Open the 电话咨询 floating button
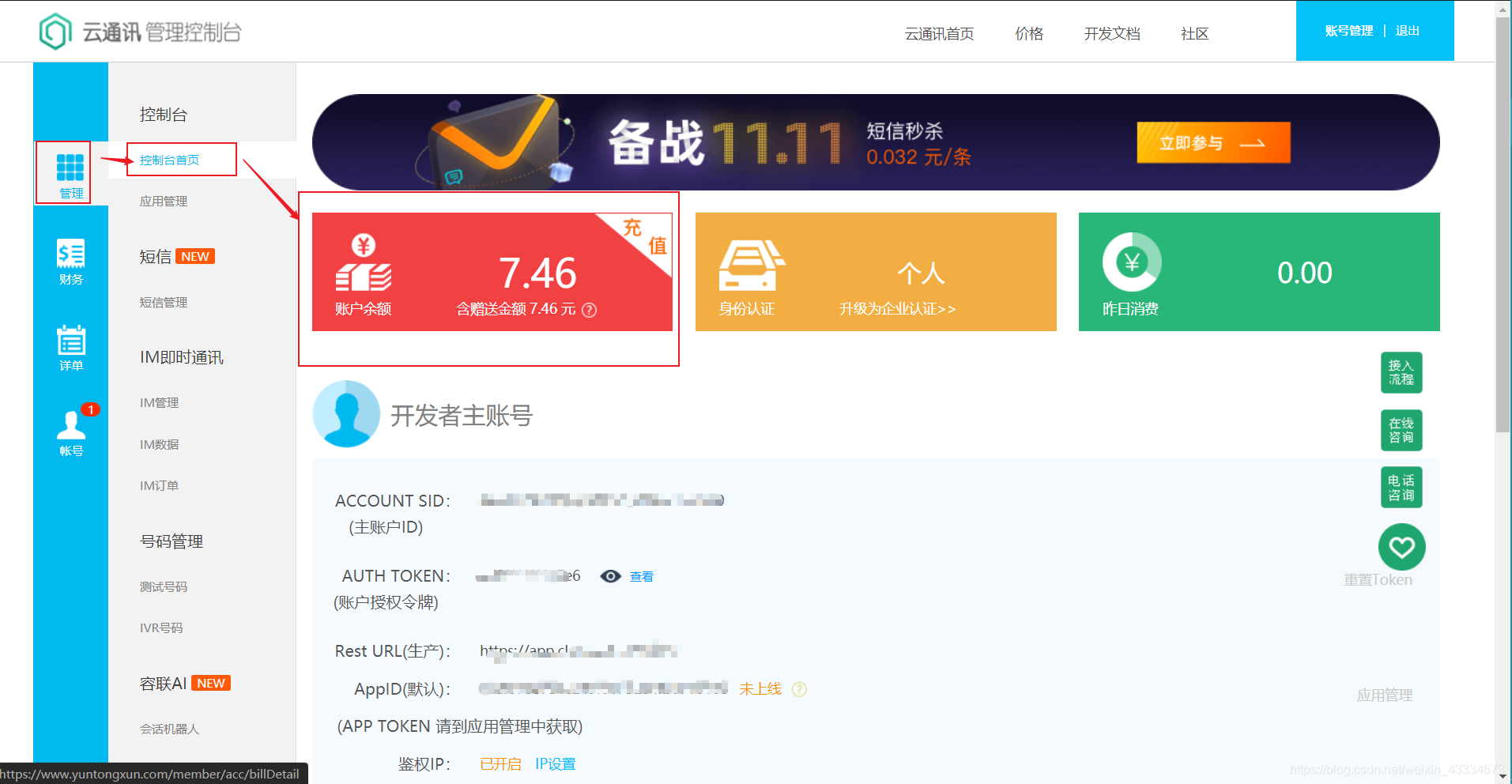The width and height of the screenshot is (1512, 784). point(1401,488)
